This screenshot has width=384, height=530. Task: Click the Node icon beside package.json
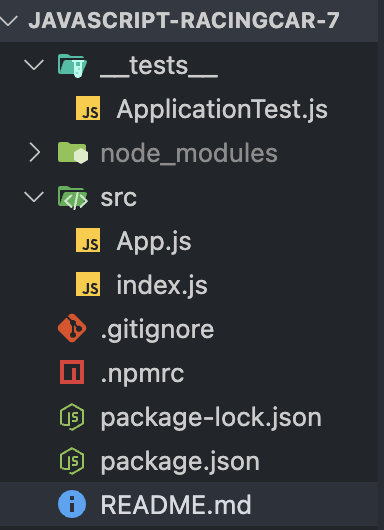(72, 461)
